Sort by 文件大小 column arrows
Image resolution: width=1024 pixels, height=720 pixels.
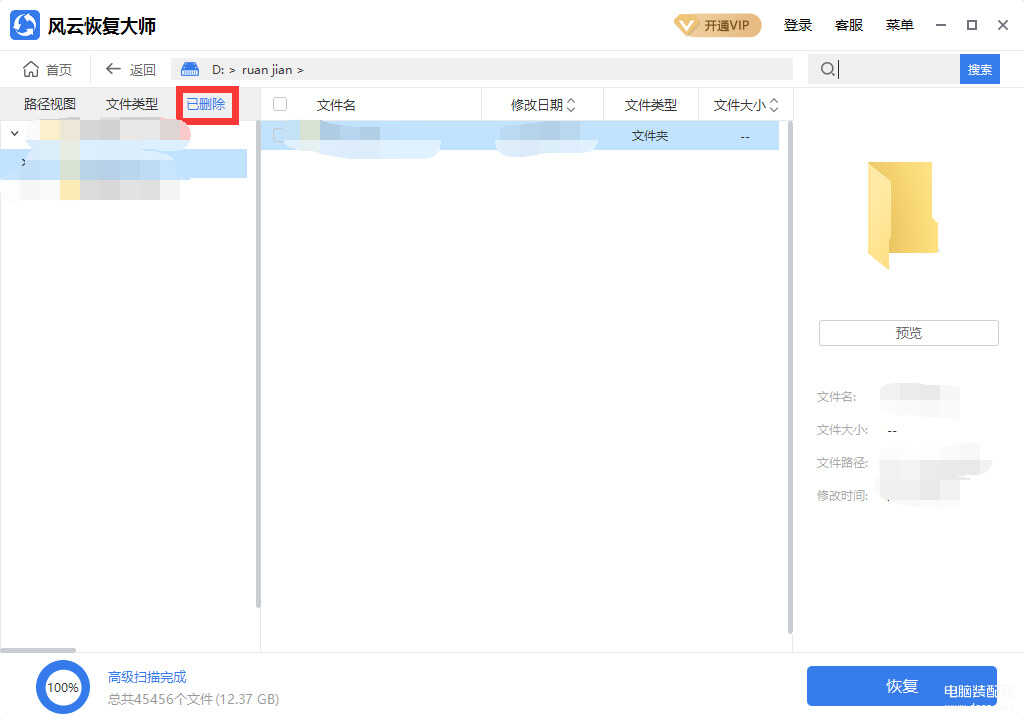[x=774, y=105]
